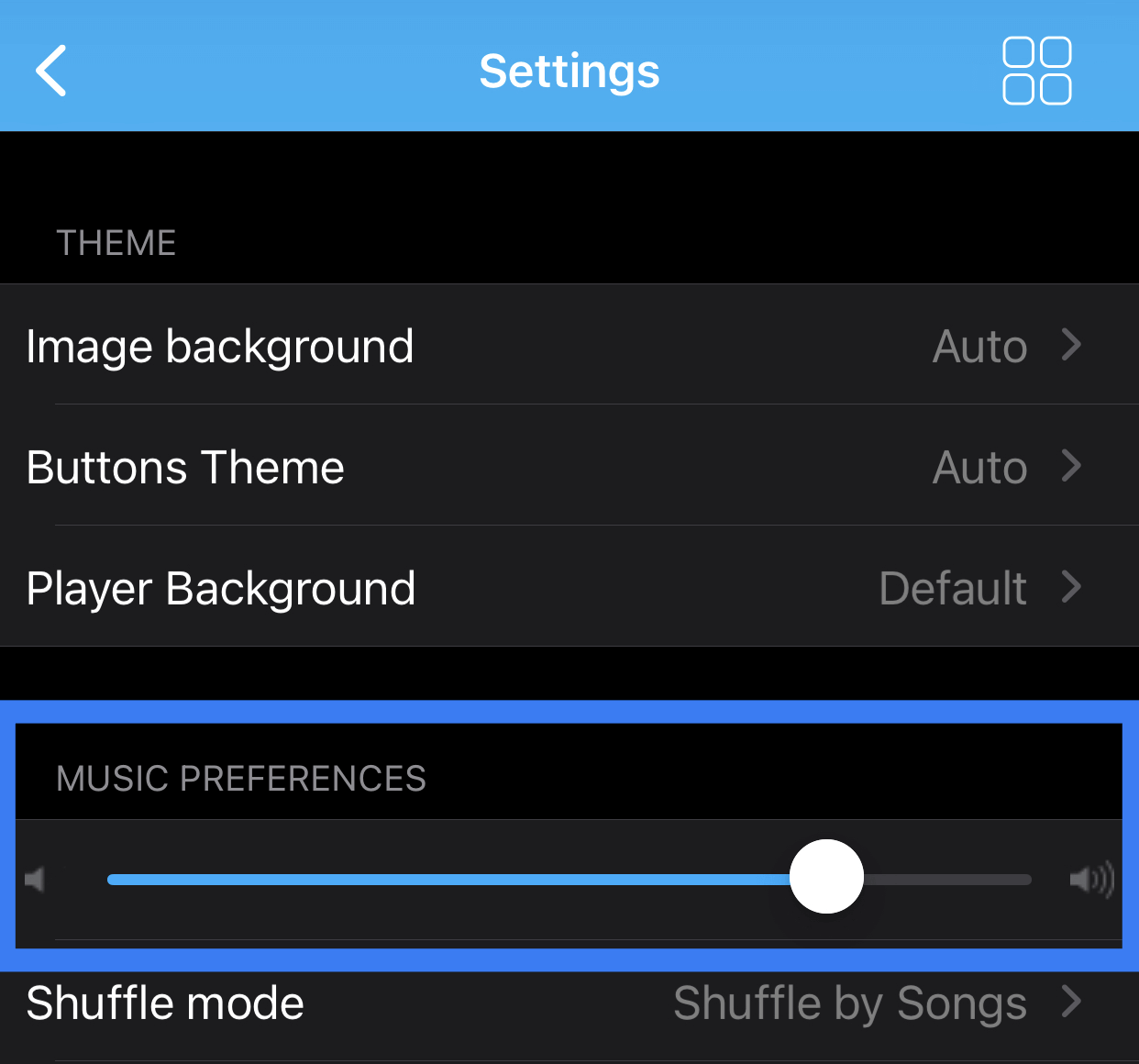Click the Settings title text
This screenshot has width=1139, height=1064.
click(x=569, y=72)
